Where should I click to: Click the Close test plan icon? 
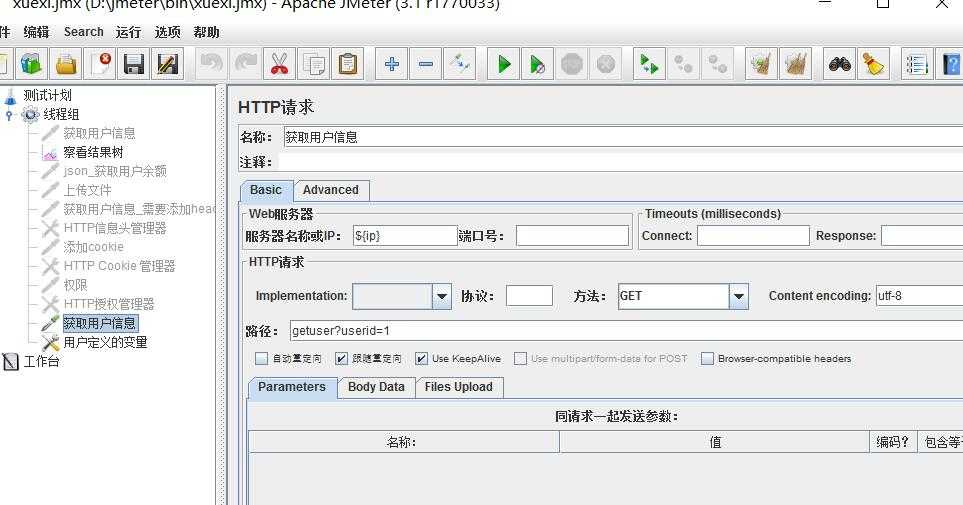pos(100,64)
